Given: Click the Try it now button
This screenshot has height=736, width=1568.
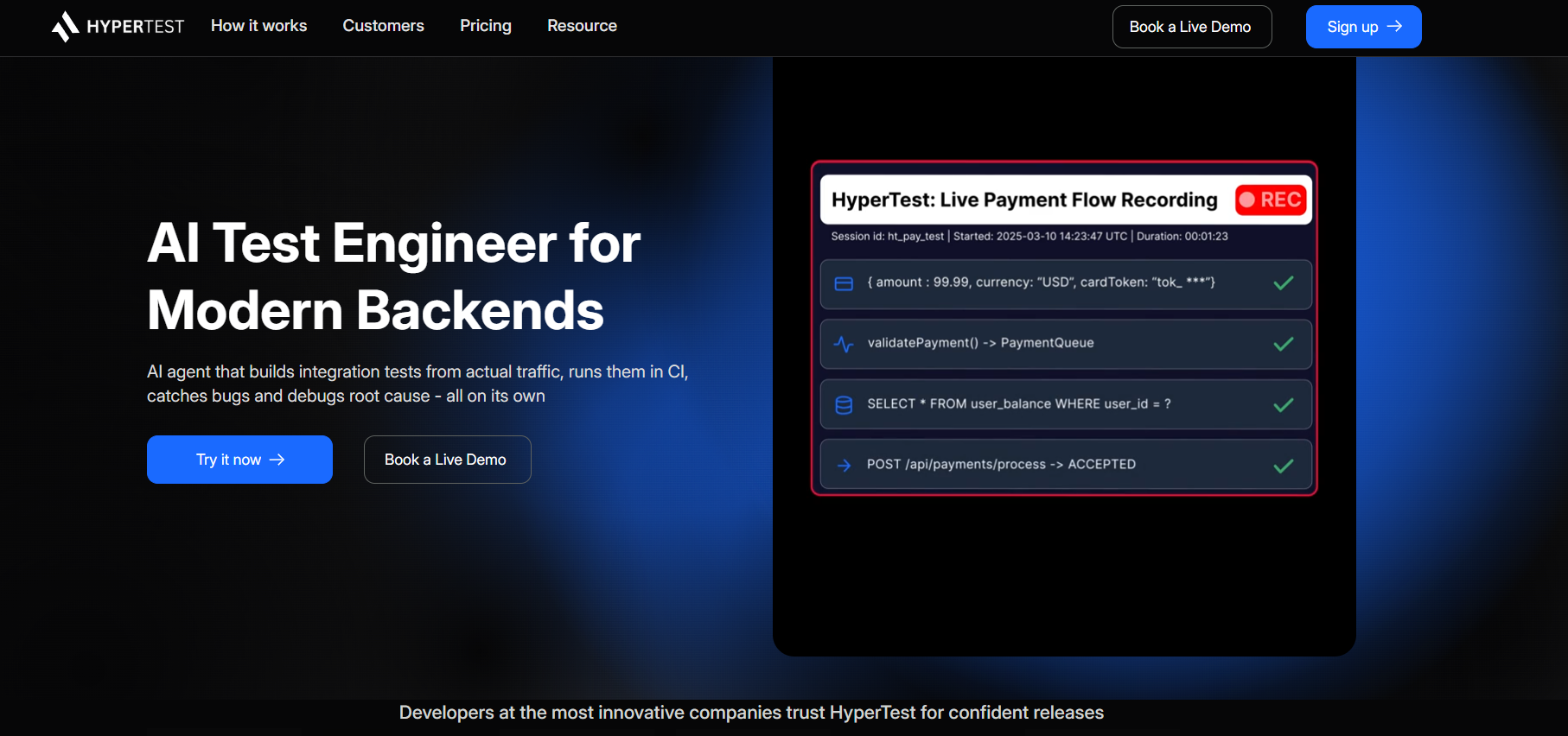Looking at the screenshot, I should point(239,460).
